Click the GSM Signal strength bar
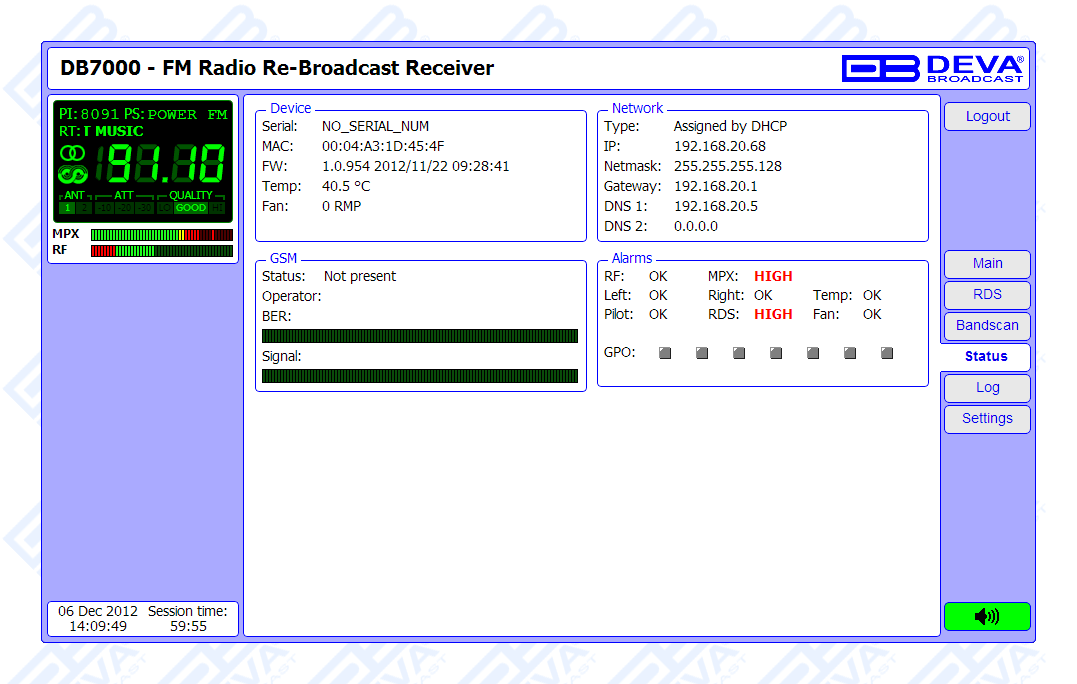The width and height of the screenshot is (1077, 684). 420,376
